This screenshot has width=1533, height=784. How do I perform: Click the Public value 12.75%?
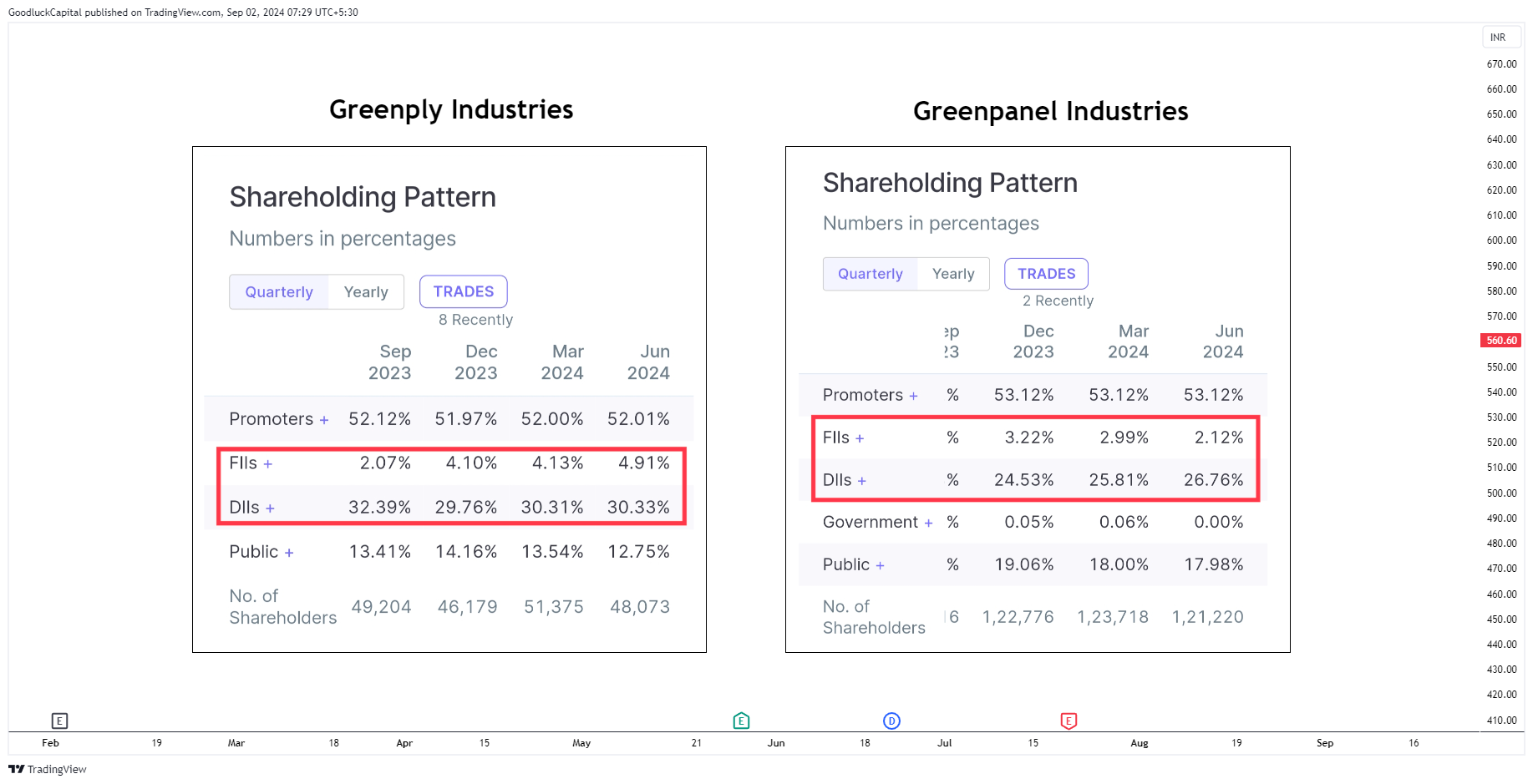639,552
